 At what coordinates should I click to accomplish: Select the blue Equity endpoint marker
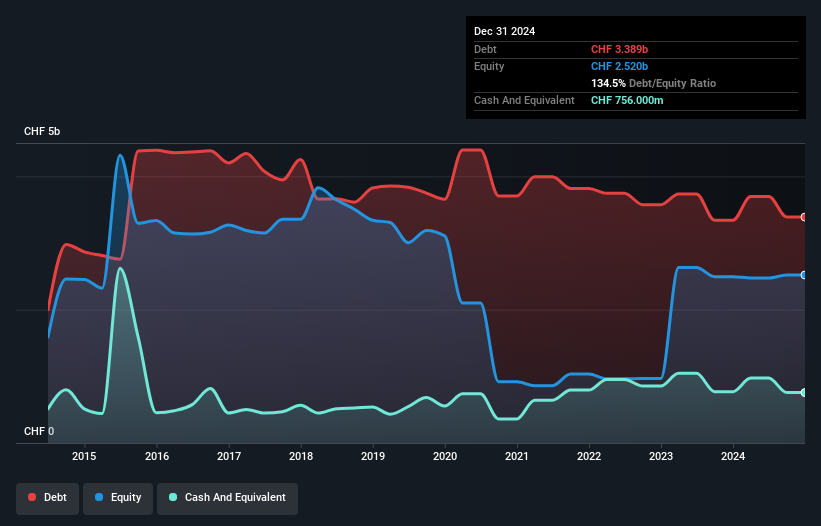804,275
